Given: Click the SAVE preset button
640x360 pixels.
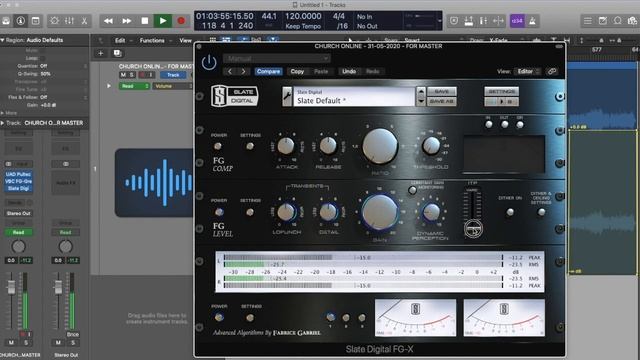Looking at the screenshot, I should tap(442, 91).
